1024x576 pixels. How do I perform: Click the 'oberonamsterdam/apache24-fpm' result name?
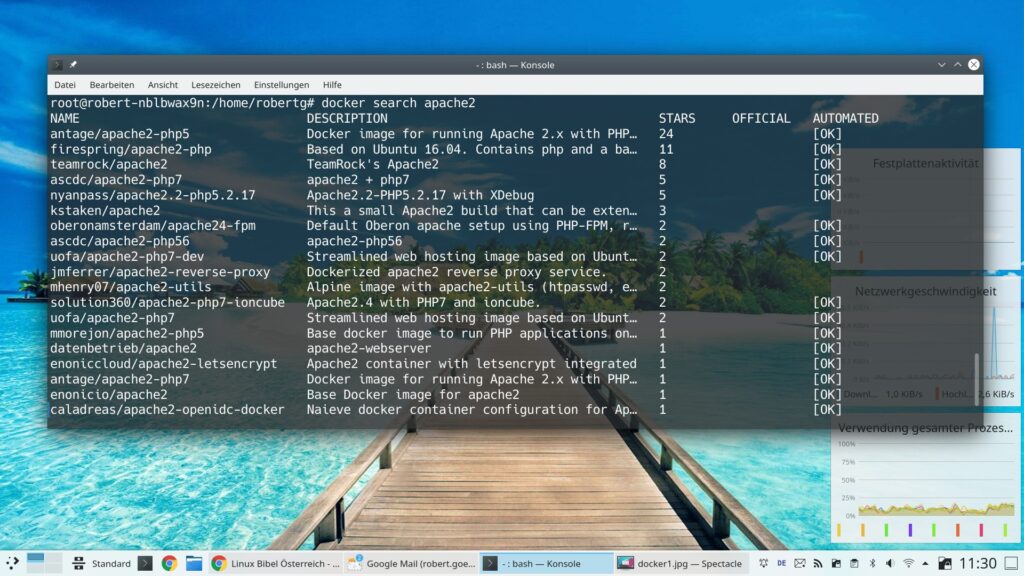(153, 226)
